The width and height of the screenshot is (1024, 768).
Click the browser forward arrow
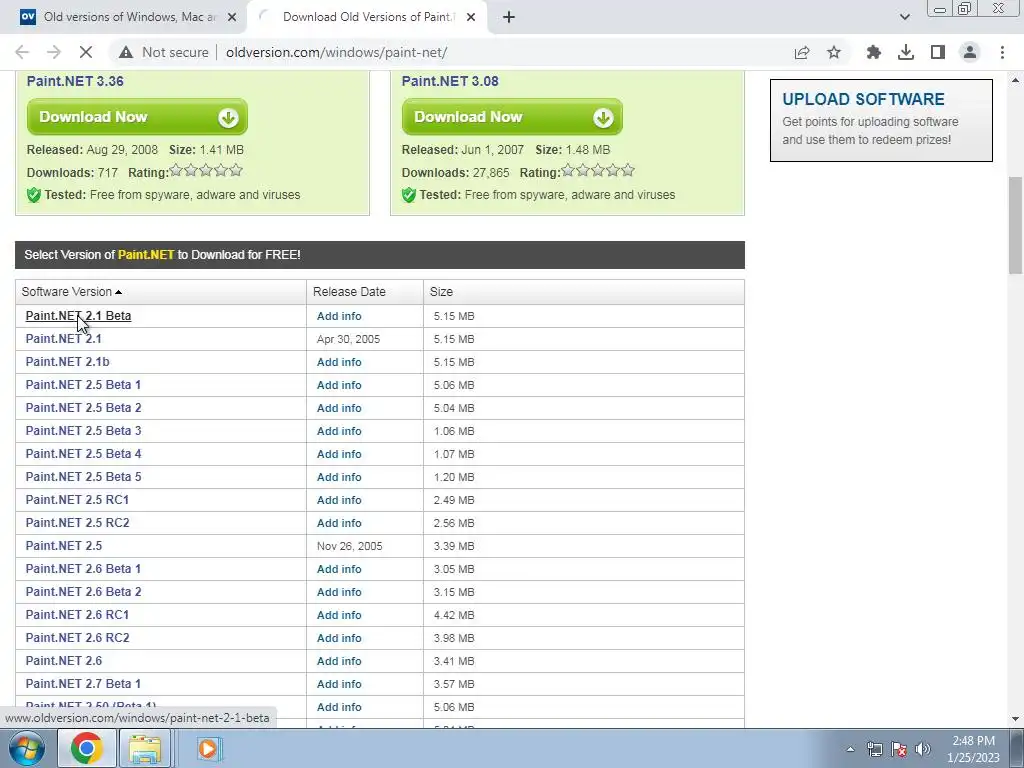(x=54, y=52)
